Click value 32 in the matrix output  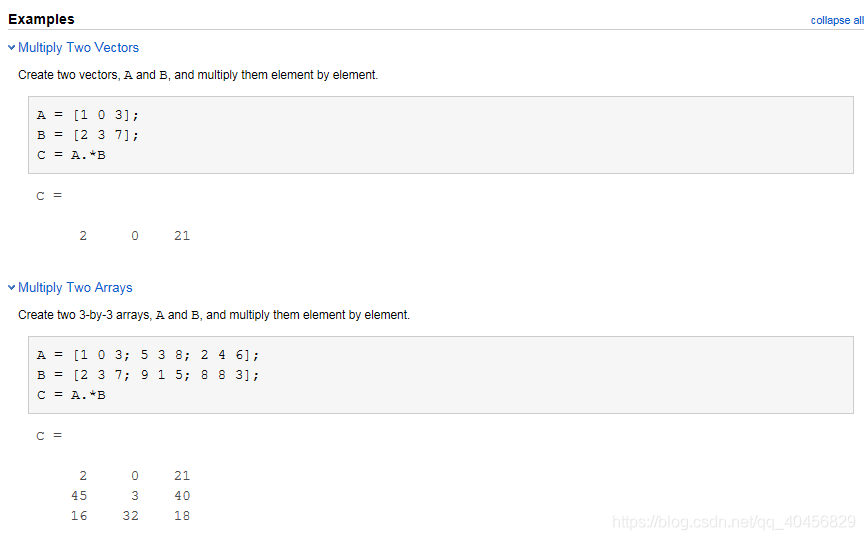131,516
